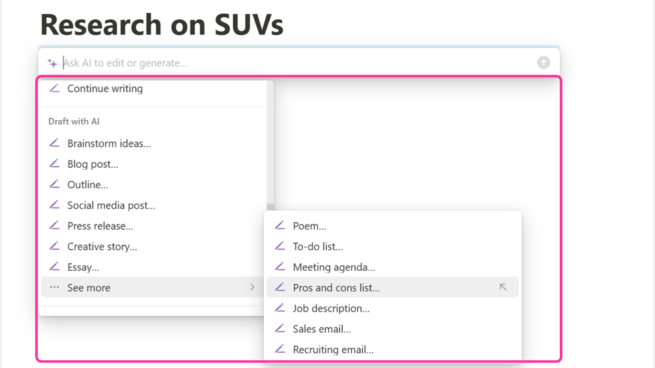Select Recruiting email… option
Viewport: 655px width, 368px height.
(393, 349)
